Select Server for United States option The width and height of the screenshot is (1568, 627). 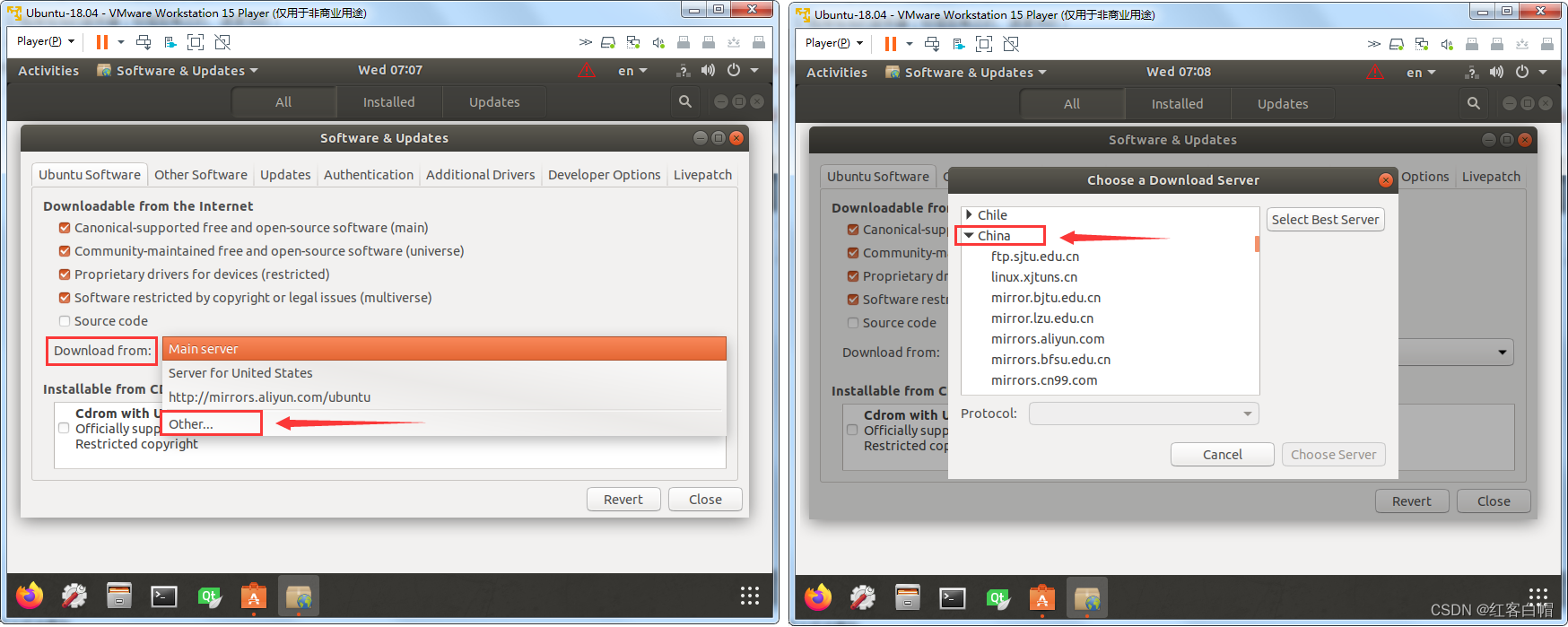click(x=444, y=373)
